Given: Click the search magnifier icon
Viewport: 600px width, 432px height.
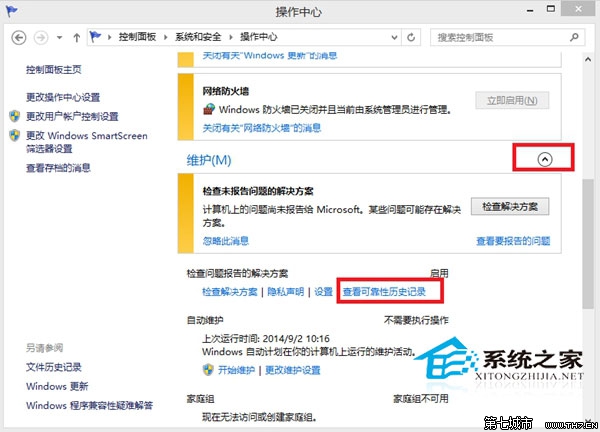Looking at the screenshot, I should [574, 37].
